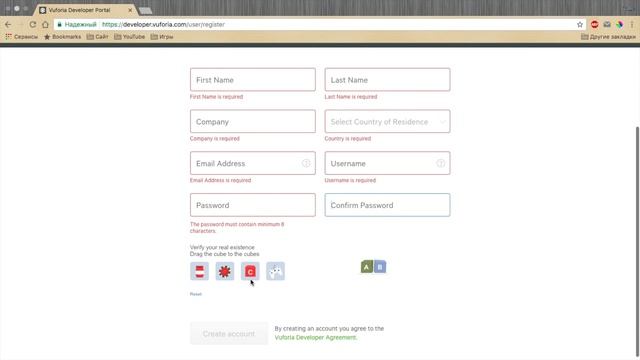
Task: Reload the page with refresh icon
Action: (x=33, y=24)
